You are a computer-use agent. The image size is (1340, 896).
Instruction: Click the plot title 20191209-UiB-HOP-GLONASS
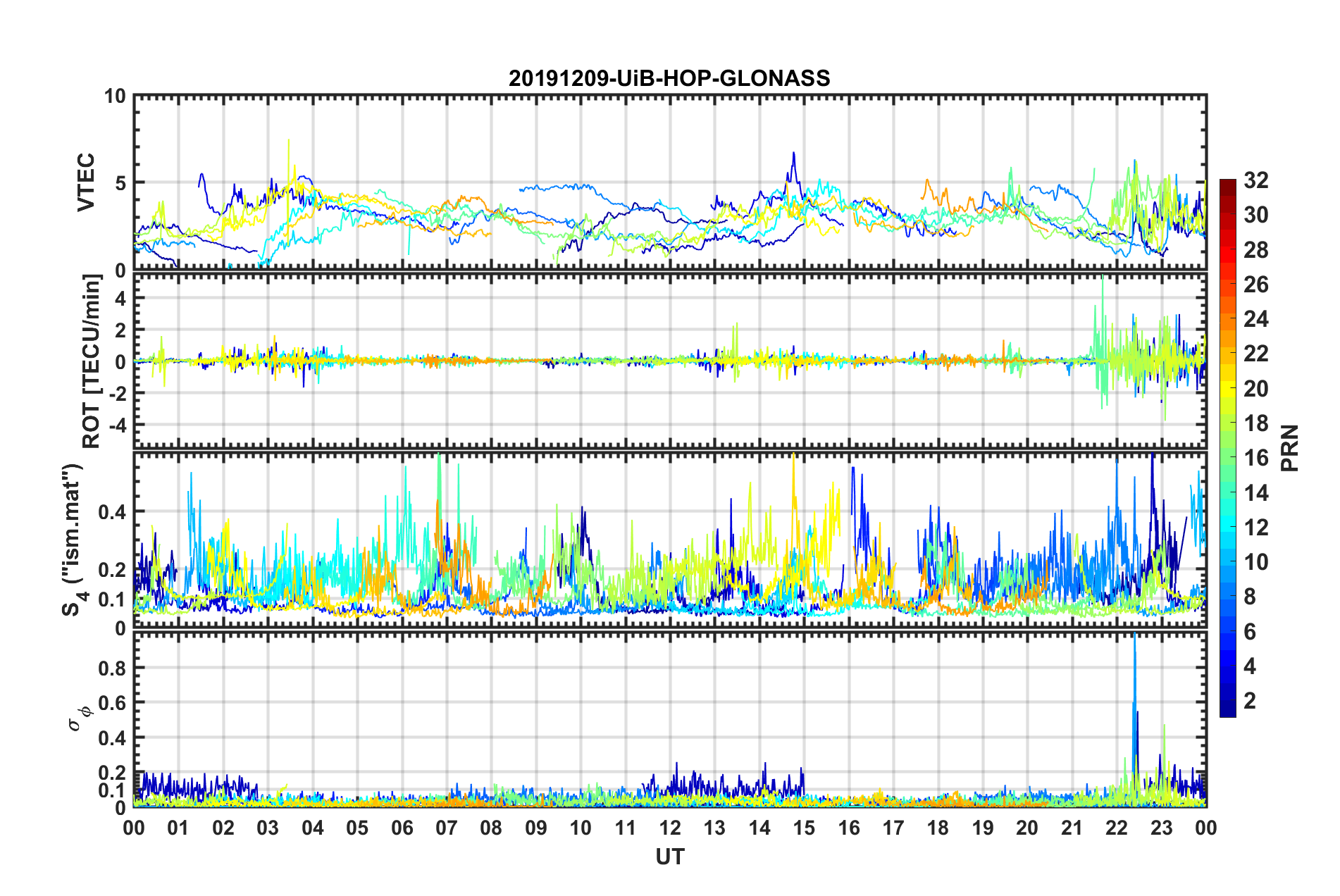click(669, 78)
